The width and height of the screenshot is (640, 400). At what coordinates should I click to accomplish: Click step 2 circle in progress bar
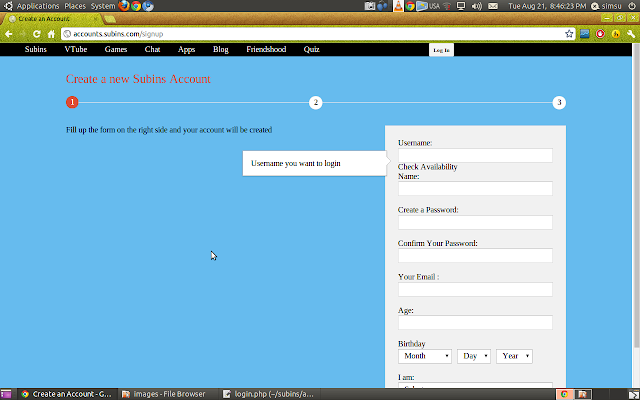316,102
